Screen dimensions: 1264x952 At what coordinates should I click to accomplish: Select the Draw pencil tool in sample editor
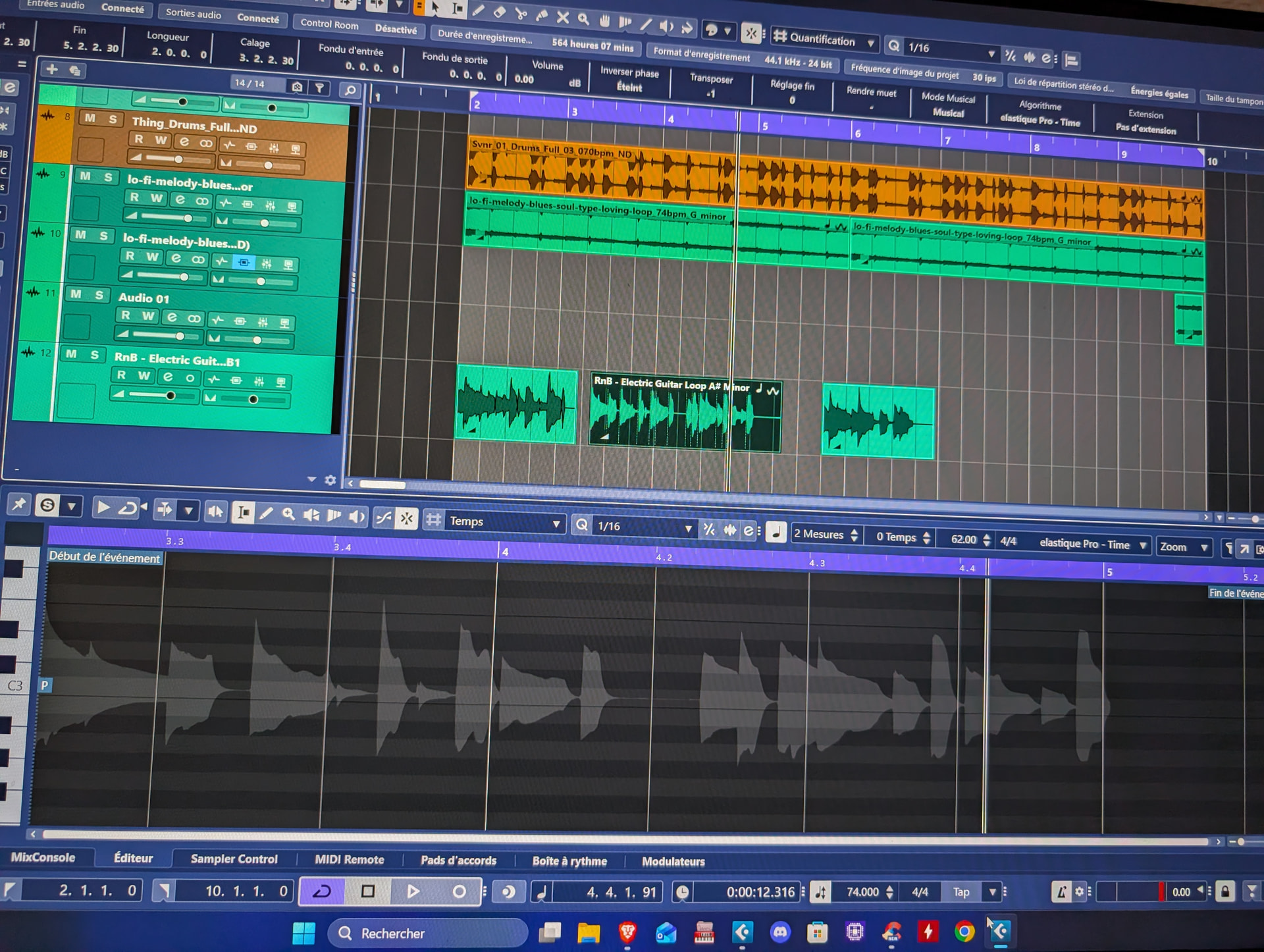coord(266,514)
